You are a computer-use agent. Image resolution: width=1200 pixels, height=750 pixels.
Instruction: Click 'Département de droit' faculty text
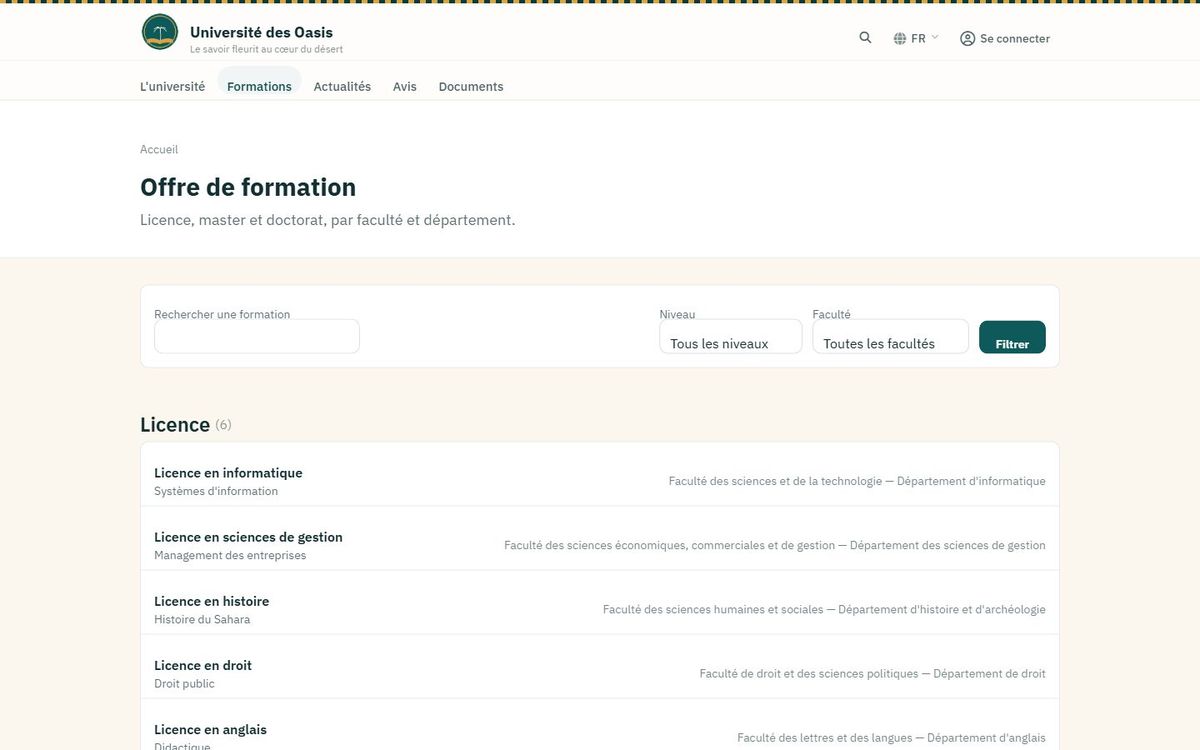pos(990,673)
